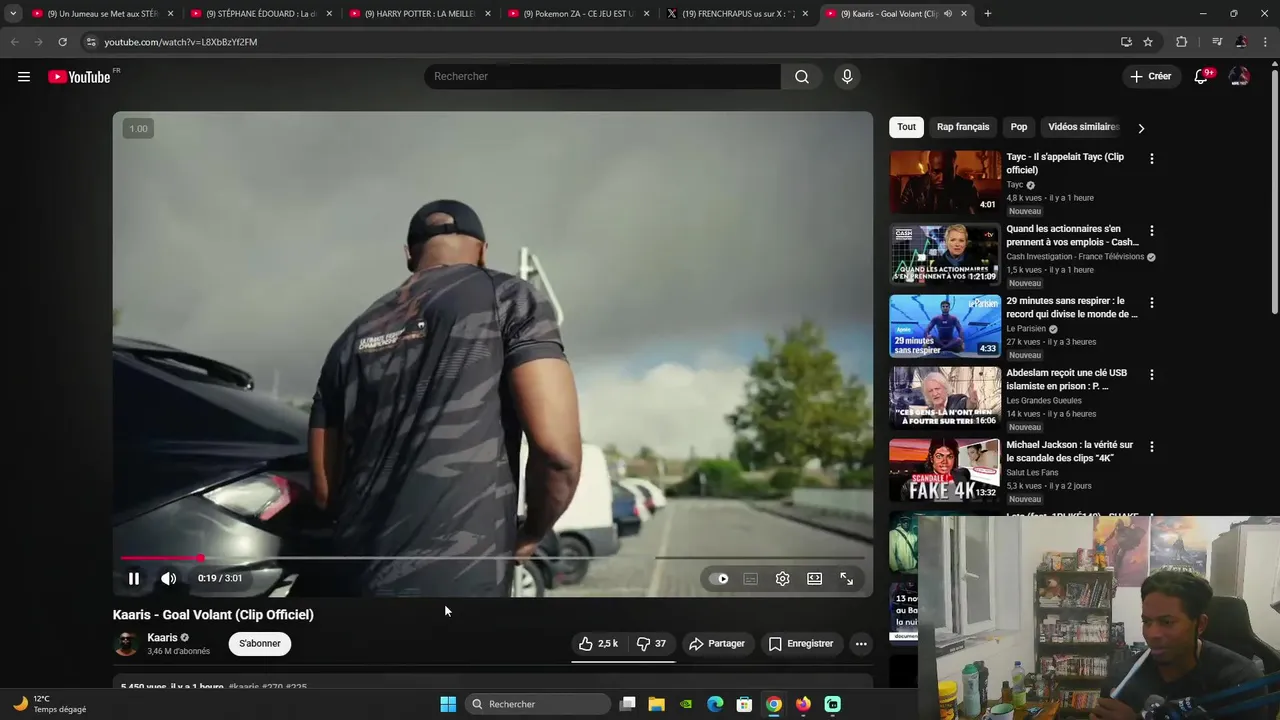Switch to theater mode
Viewport: 1280px width, 720px height.
click(x=815, y=578)
